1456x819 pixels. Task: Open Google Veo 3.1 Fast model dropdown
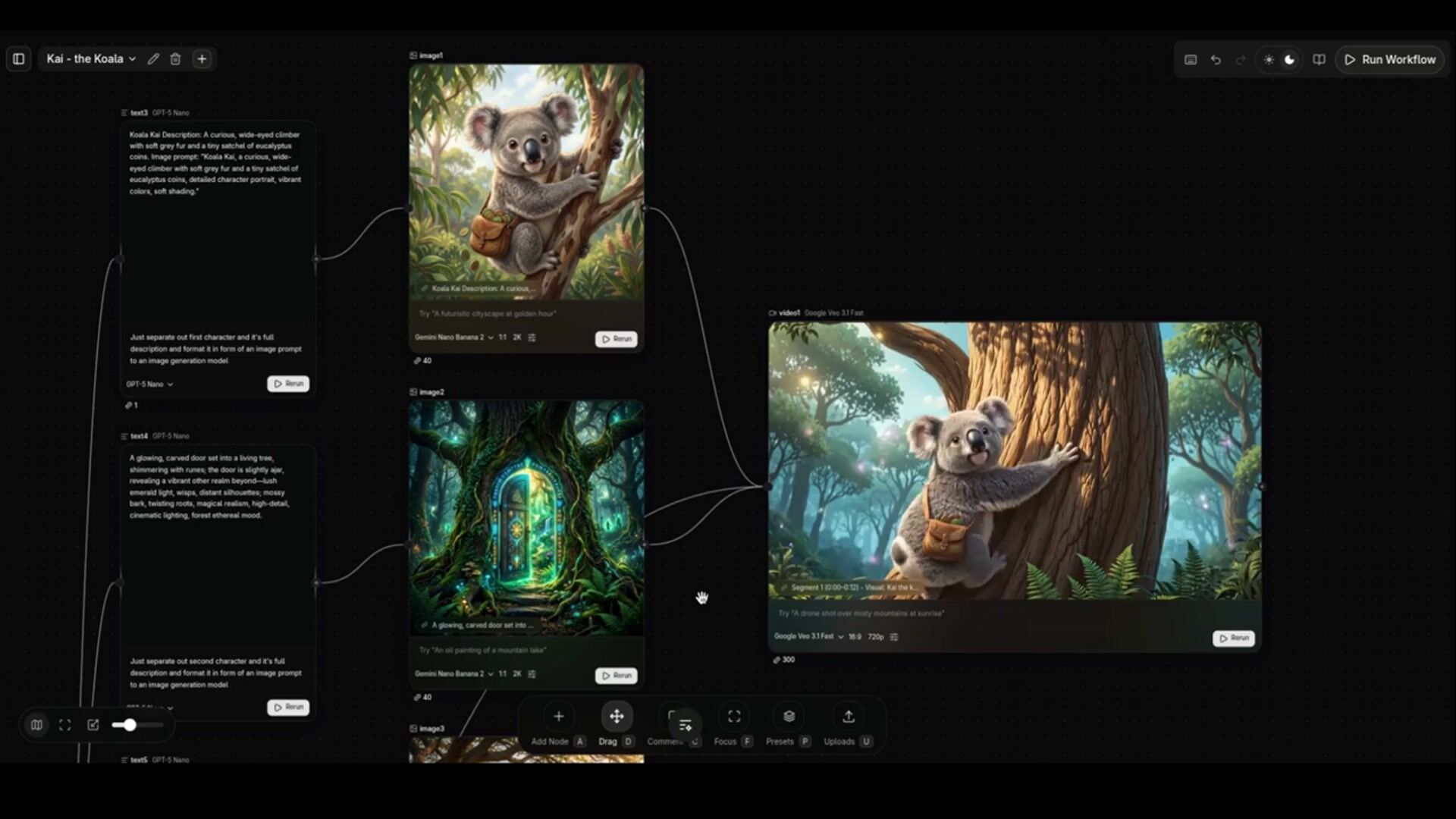pyautogui.click(x=808, y=637)
